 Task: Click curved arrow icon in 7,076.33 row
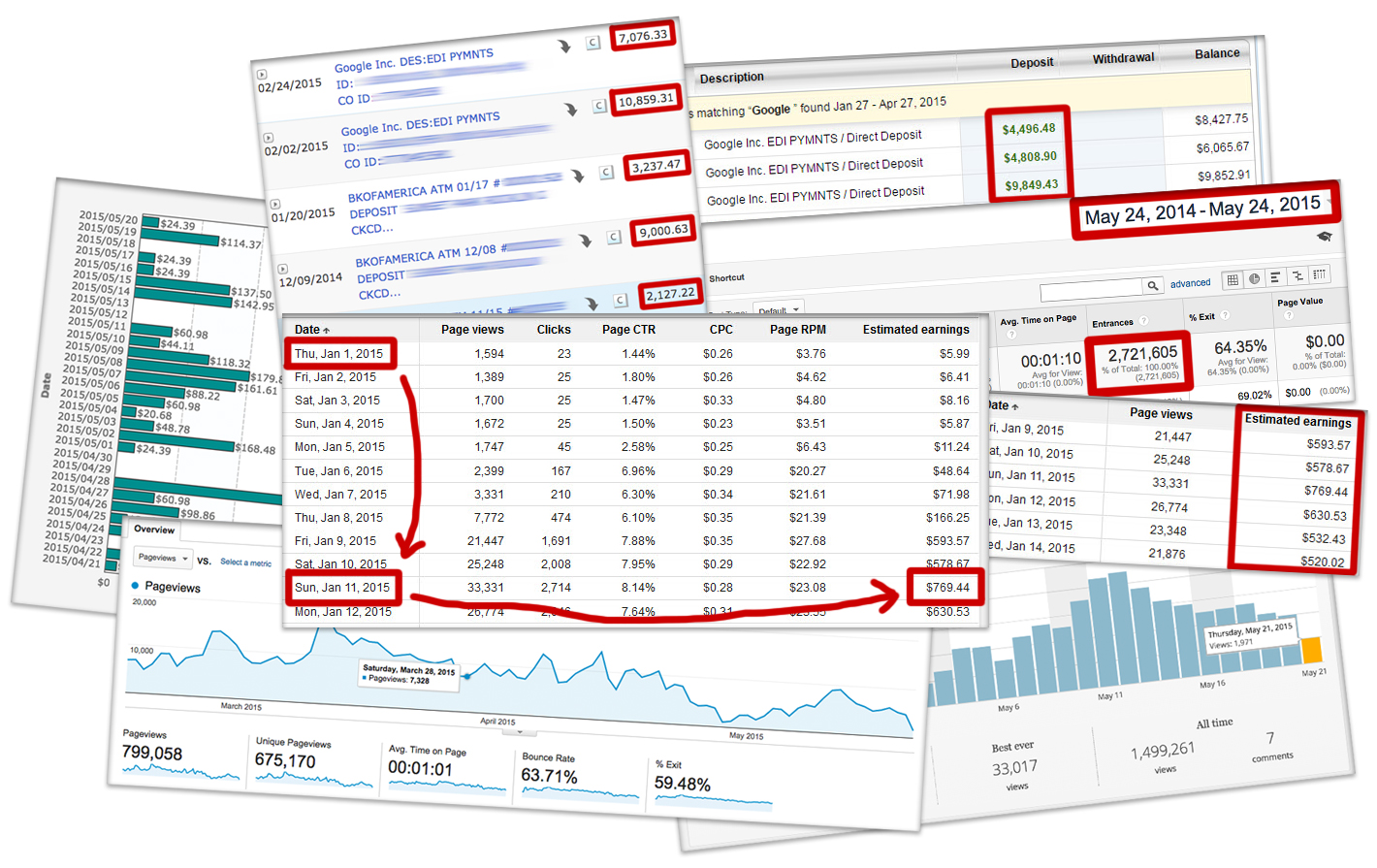pyautogui.click(x=564, y=46)
